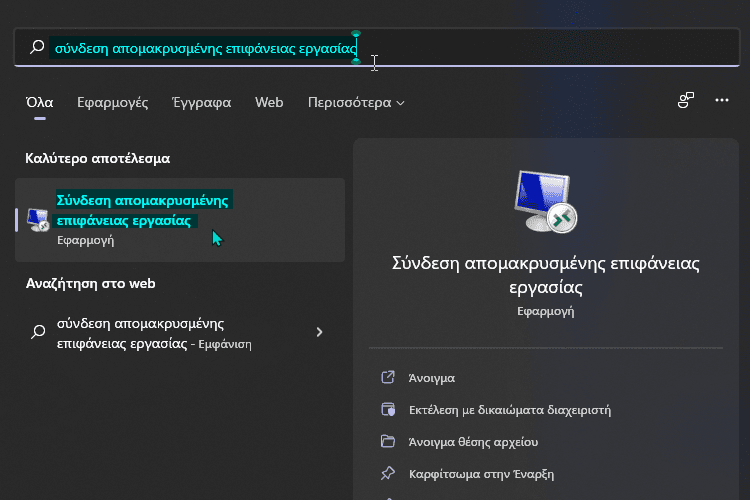Click Άνοιγμα to open the app

432,378
